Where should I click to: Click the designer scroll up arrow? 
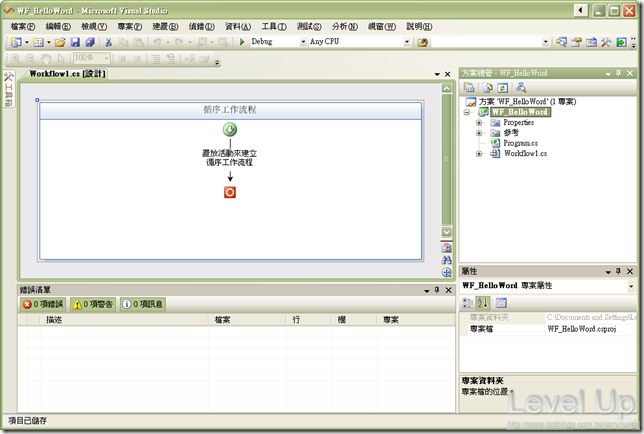[446, 88]
